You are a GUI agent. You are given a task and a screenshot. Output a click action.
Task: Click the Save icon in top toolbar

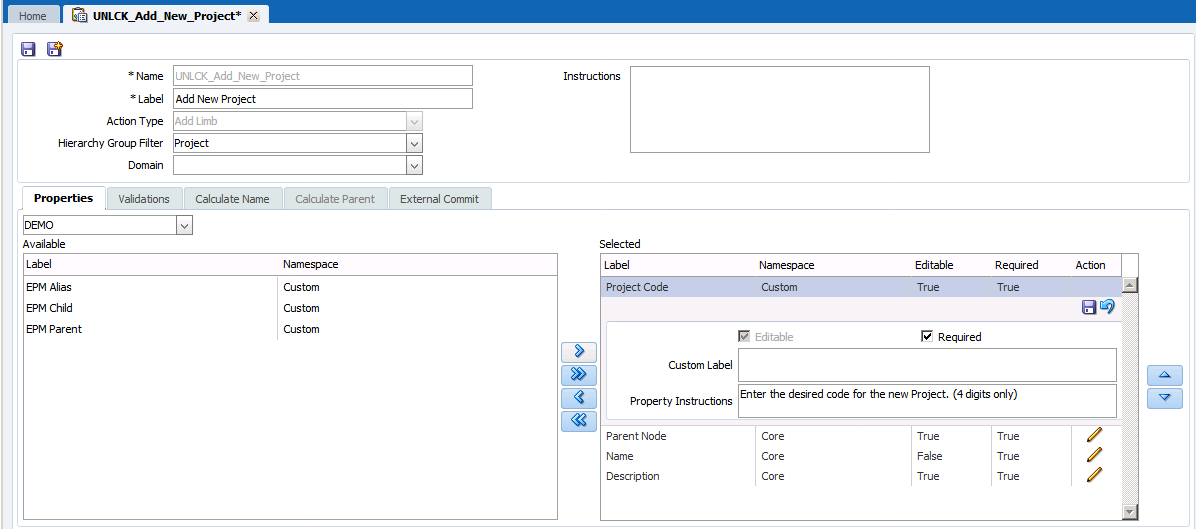28,49
